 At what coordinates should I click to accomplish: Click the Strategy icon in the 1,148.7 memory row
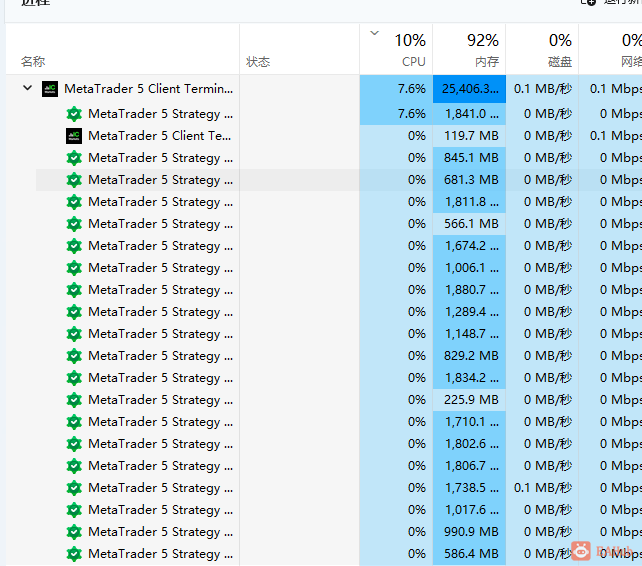(x=74, y=334)
